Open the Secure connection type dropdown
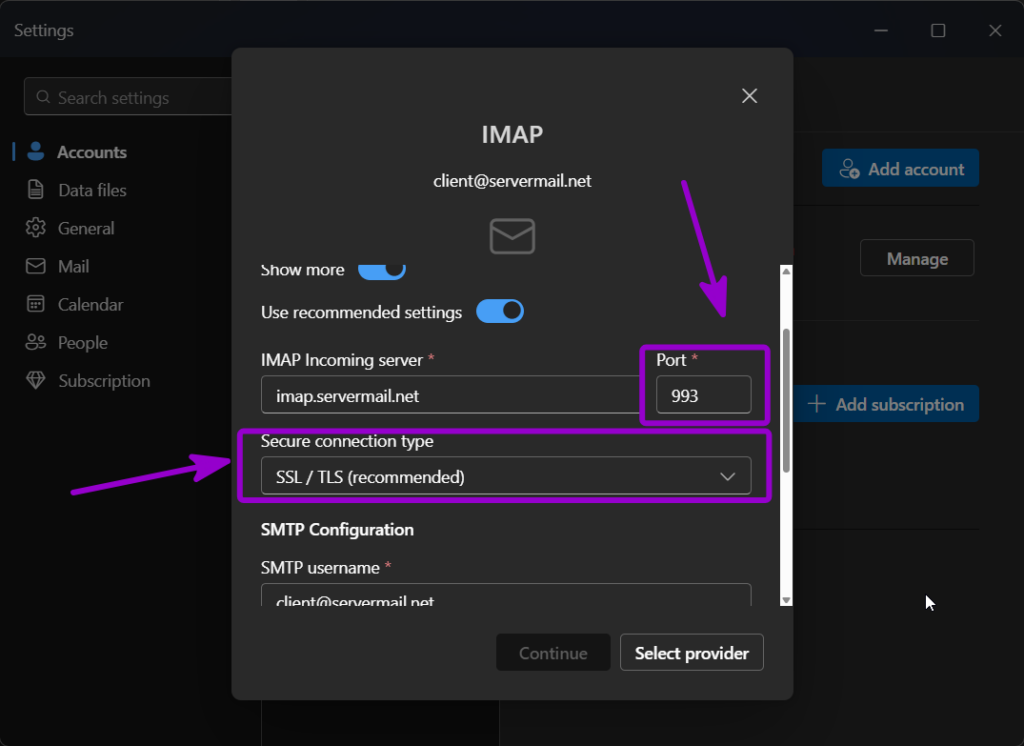 506,476
